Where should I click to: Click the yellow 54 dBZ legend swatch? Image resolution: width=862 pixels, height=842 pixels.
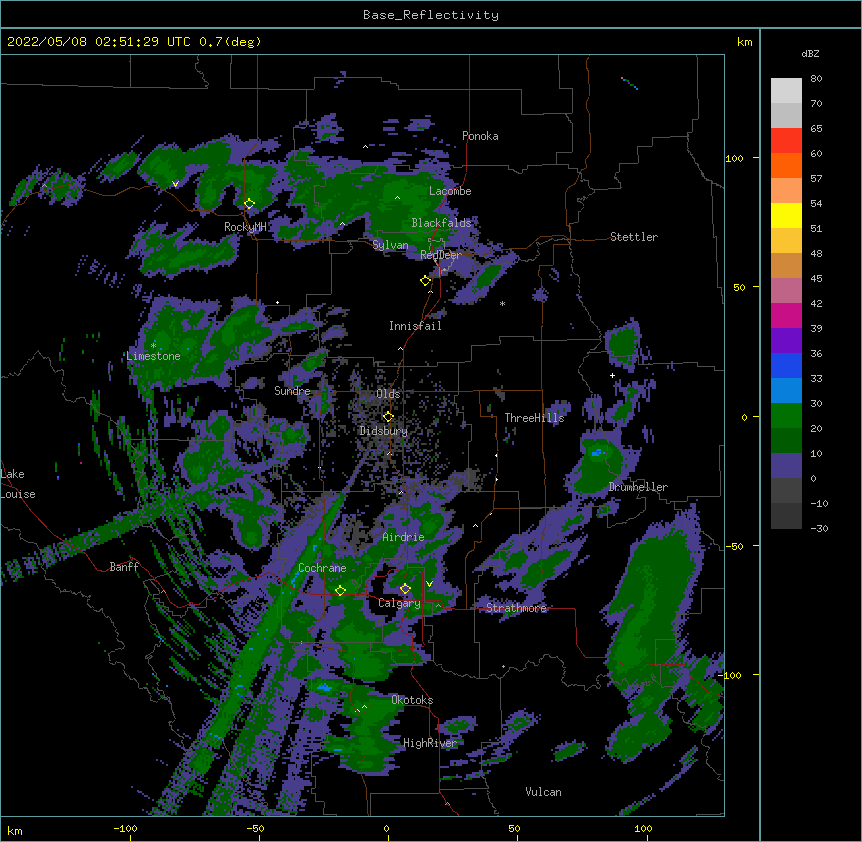786,215
